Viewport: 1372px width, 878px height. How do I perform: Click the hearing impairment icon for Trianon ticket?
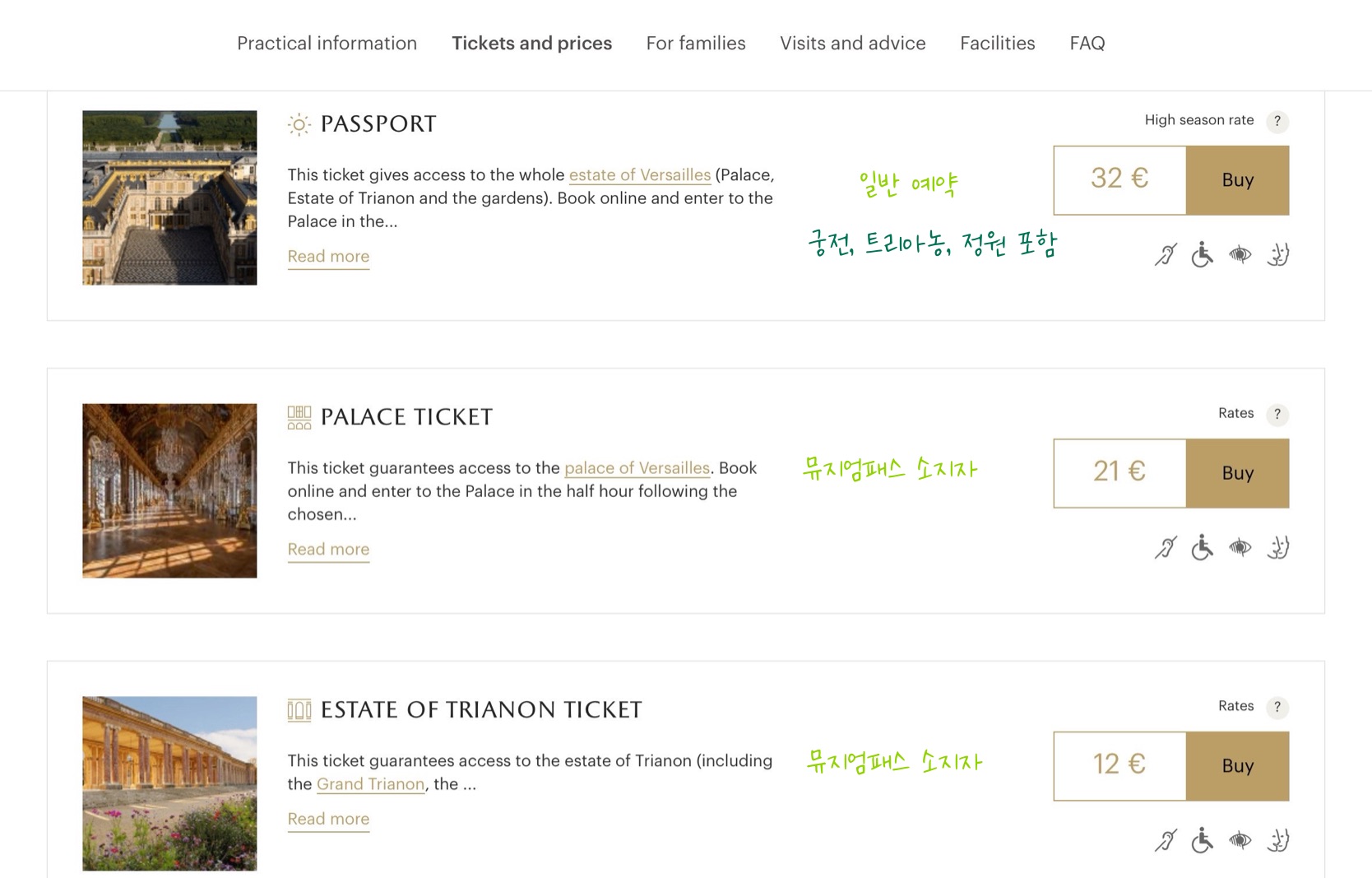[x=1166, y=840]
